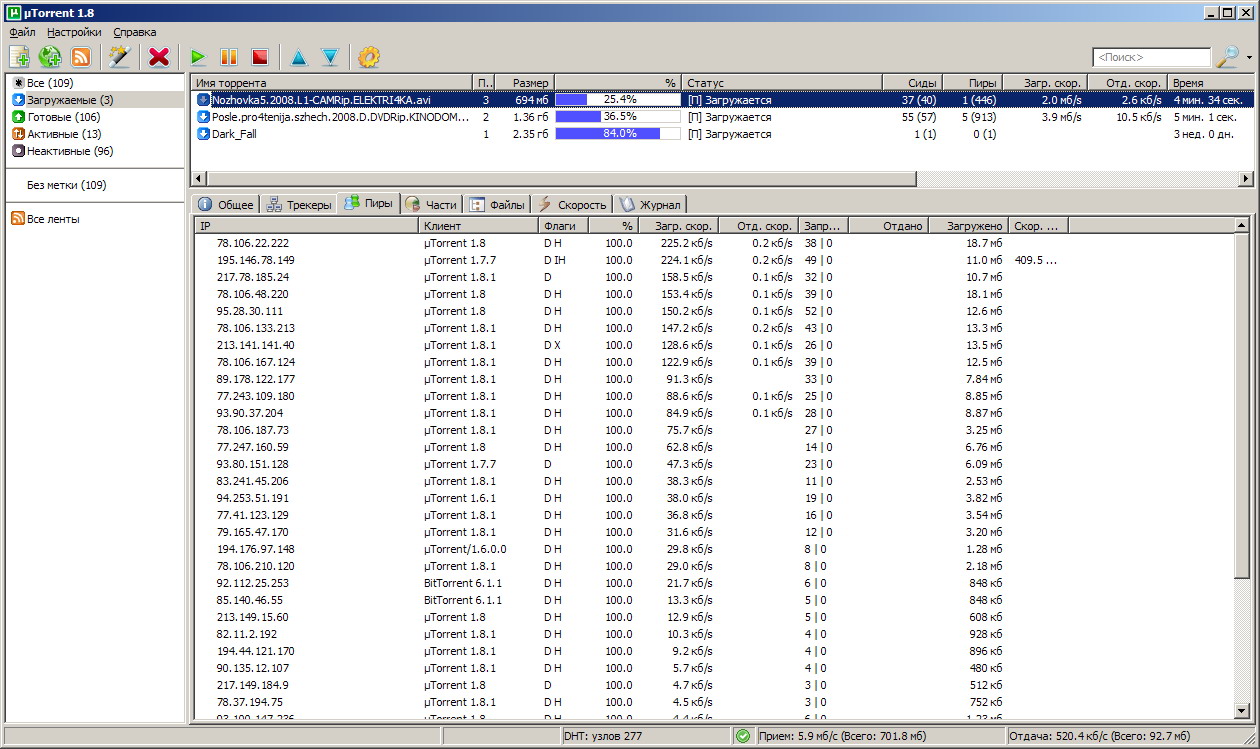Click the download icon of Dark_Fall
Screen dimensions: 1260x749
pyautogui.click(x=203, y=134)
